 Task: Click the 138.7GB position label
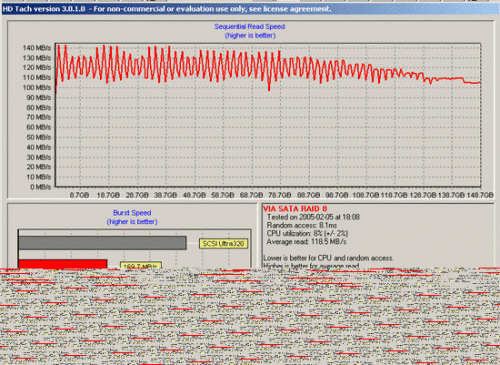(451, 195)
